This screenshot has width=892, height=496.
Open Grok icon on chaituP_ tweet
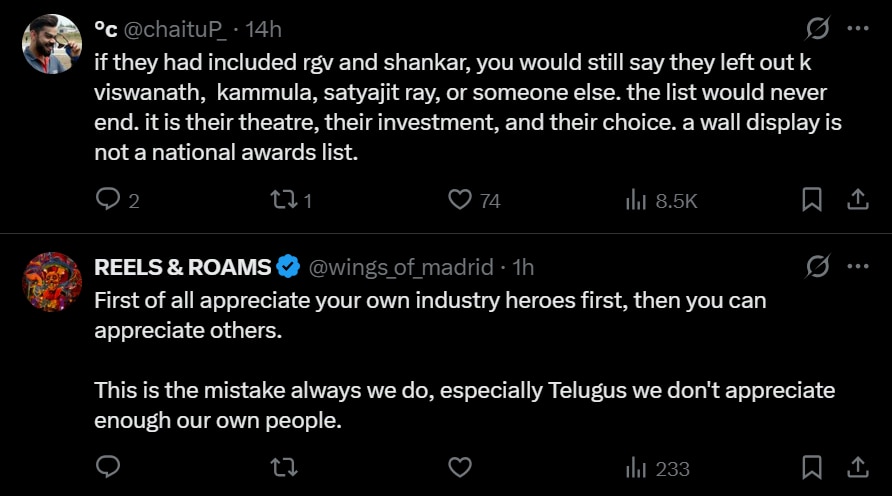click(817, 29)
